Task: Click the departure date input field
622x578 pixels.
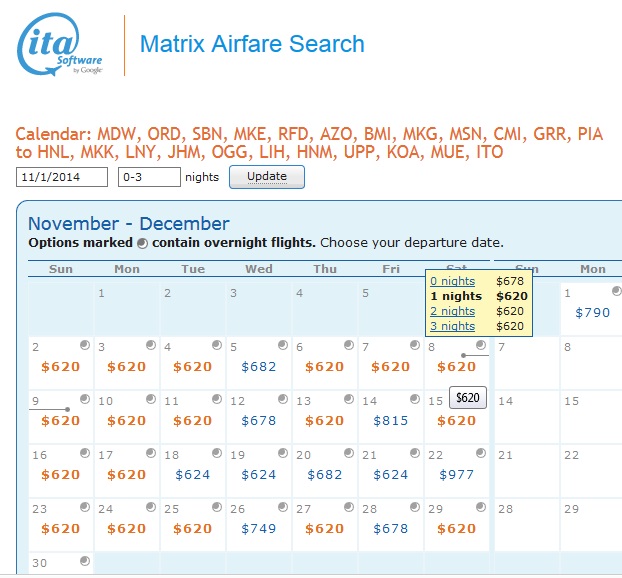Action: [62, 177]
